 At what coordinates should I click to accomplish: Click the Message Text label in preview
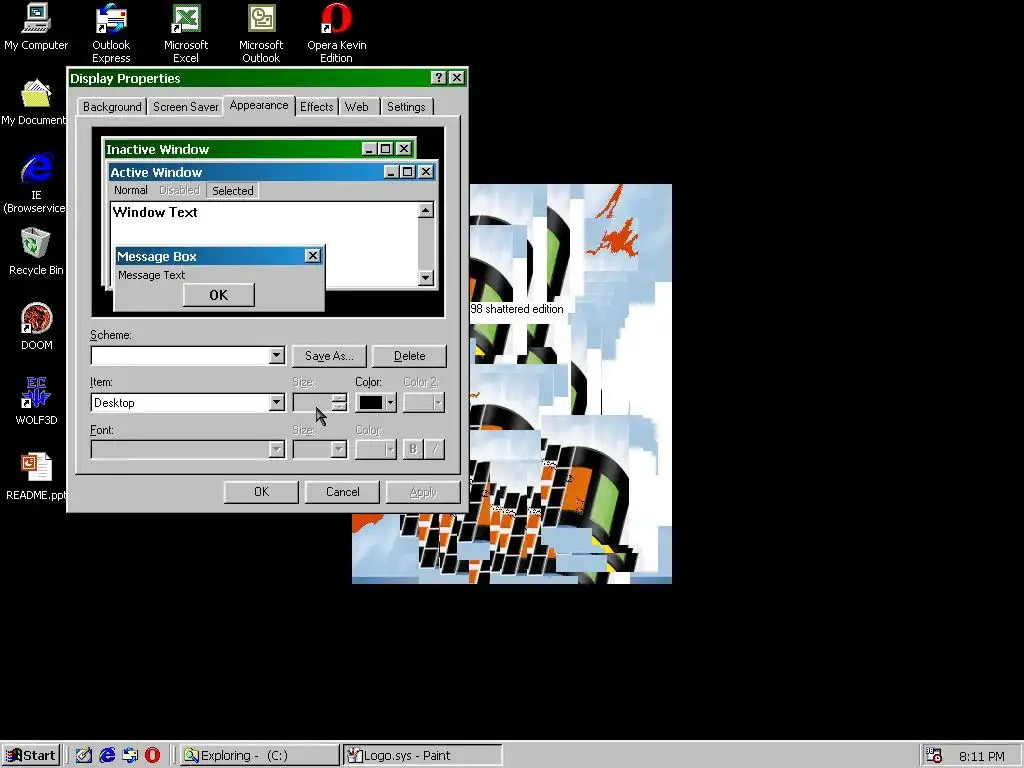(152, 275)
